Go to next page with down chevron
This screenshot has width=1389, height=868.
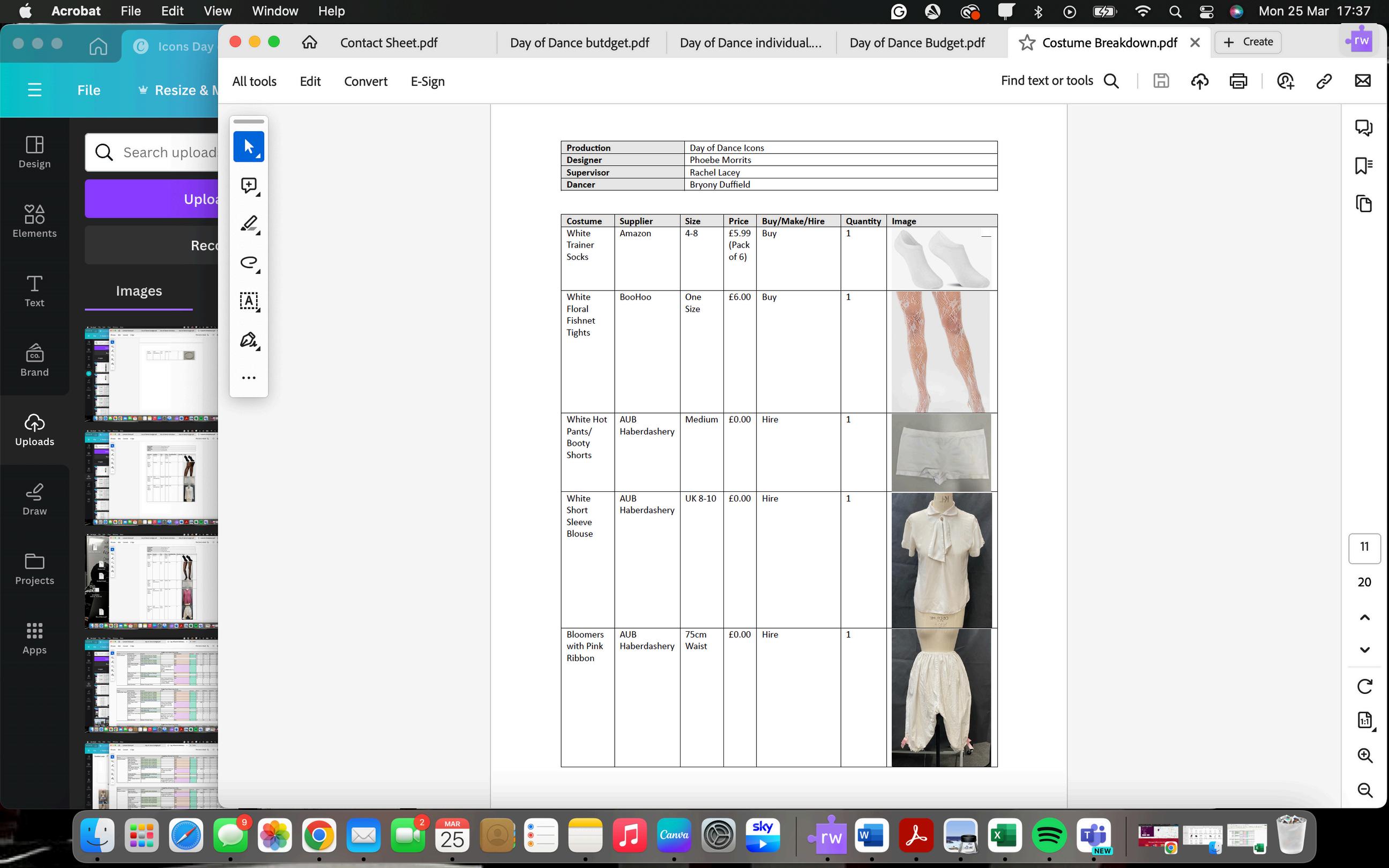1364,650
